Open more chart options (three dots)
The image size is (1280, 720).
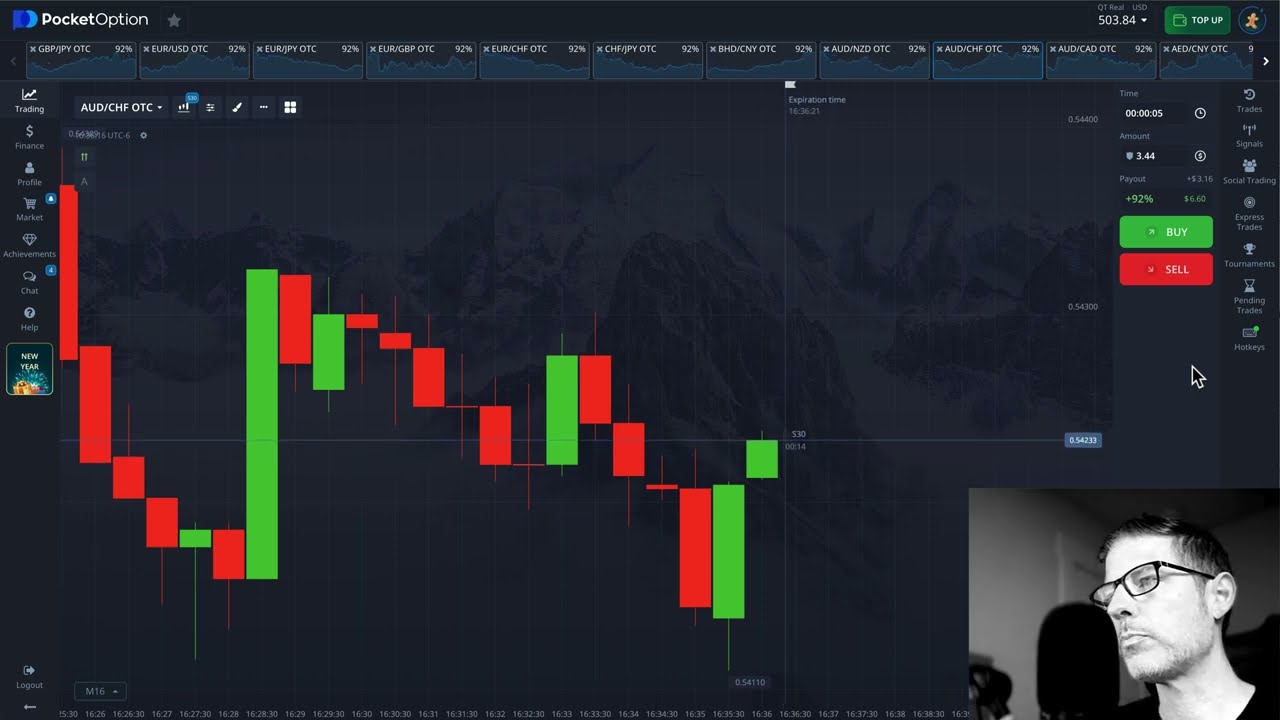tap(263, 107)
